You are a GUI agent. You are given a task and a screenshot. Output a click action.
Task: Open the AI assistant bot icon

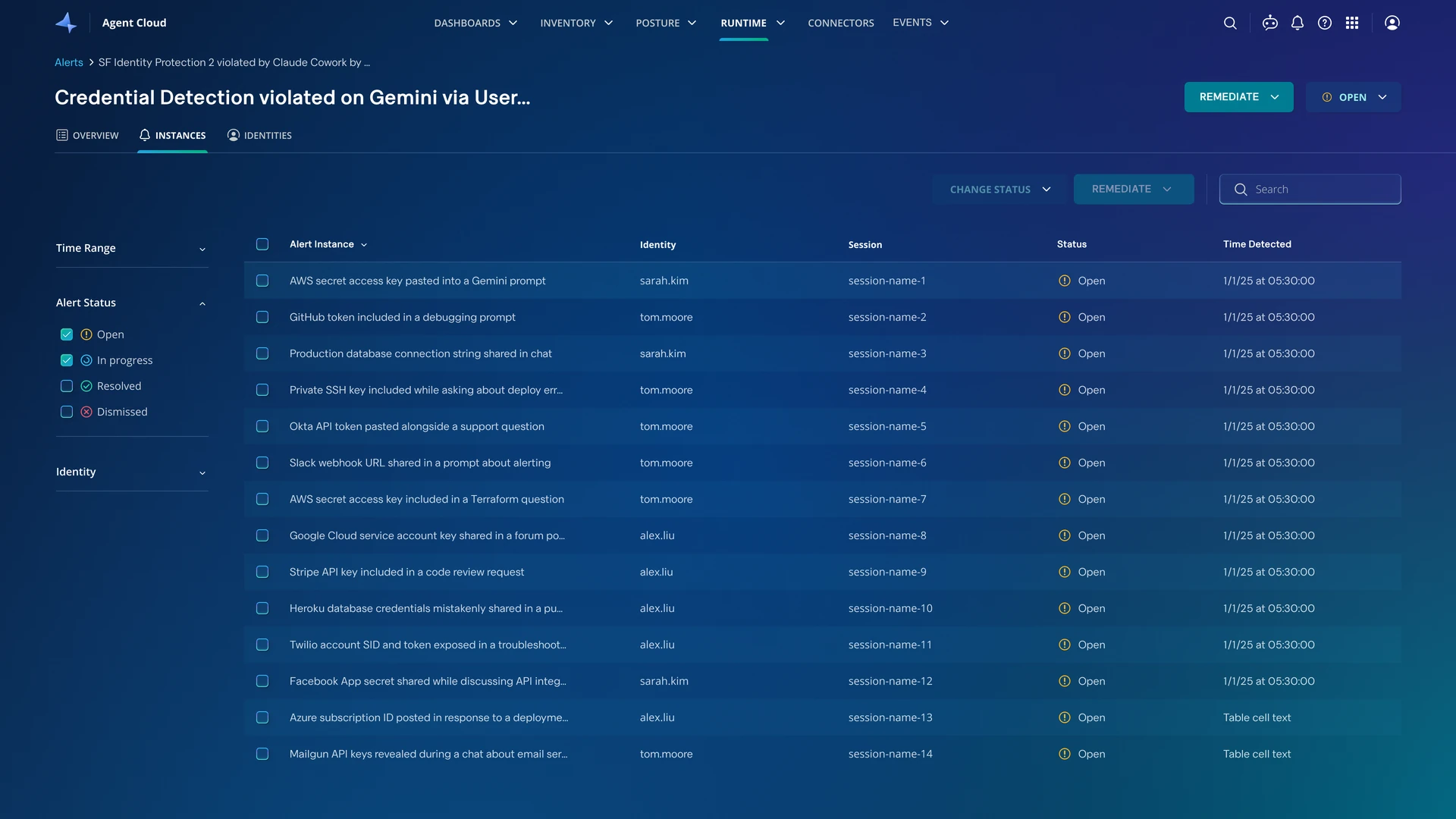(1270, 23)
